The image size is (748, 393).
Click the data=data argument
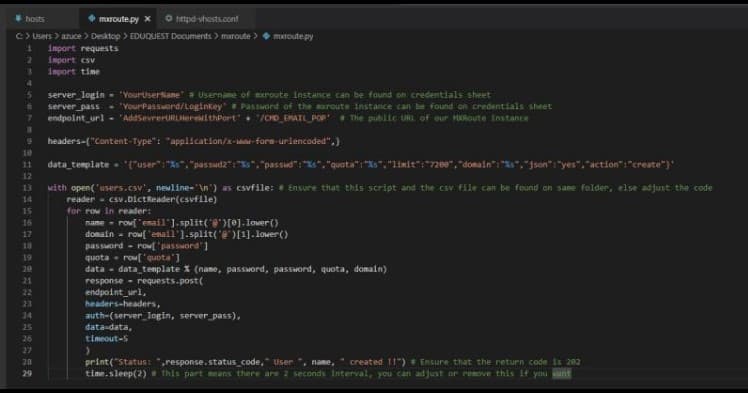point(108,327)
